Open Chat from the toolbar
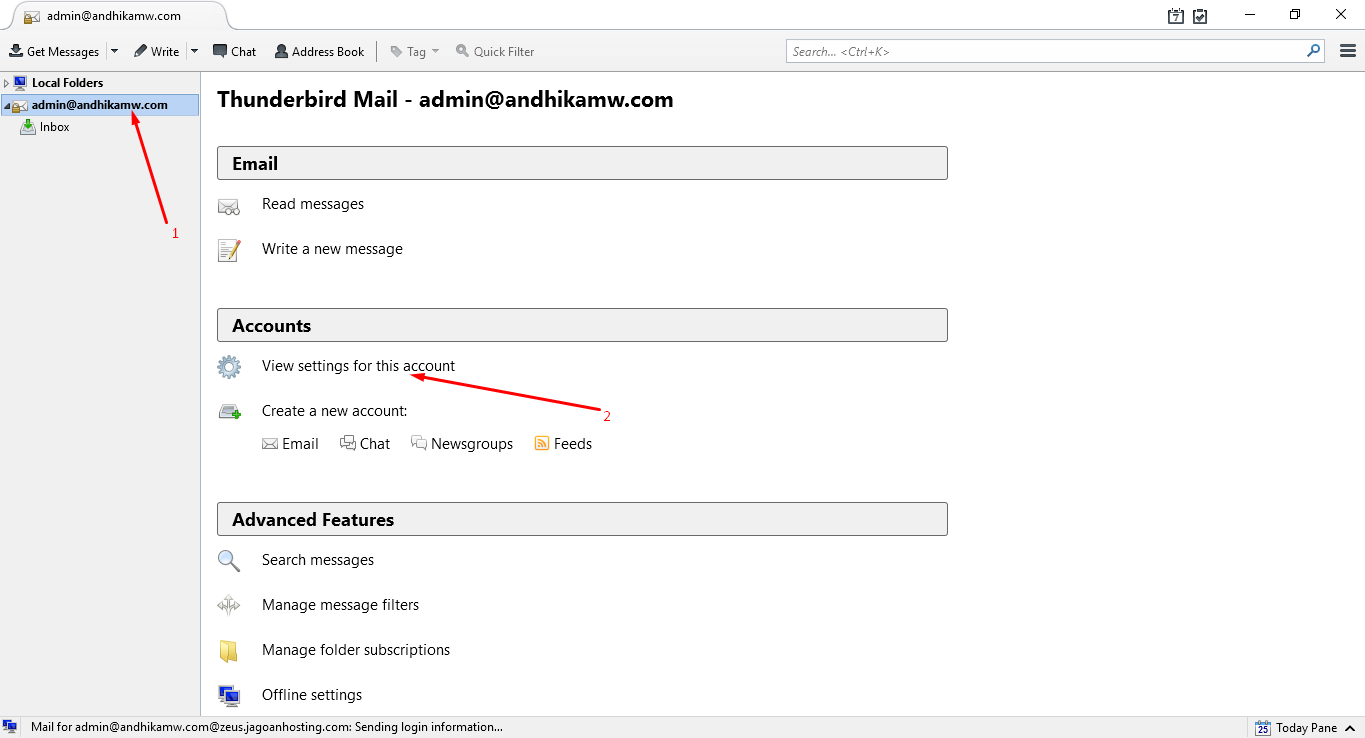This screenshot has height=738, width=1365. pyautogui.click(x=234, y=51)
